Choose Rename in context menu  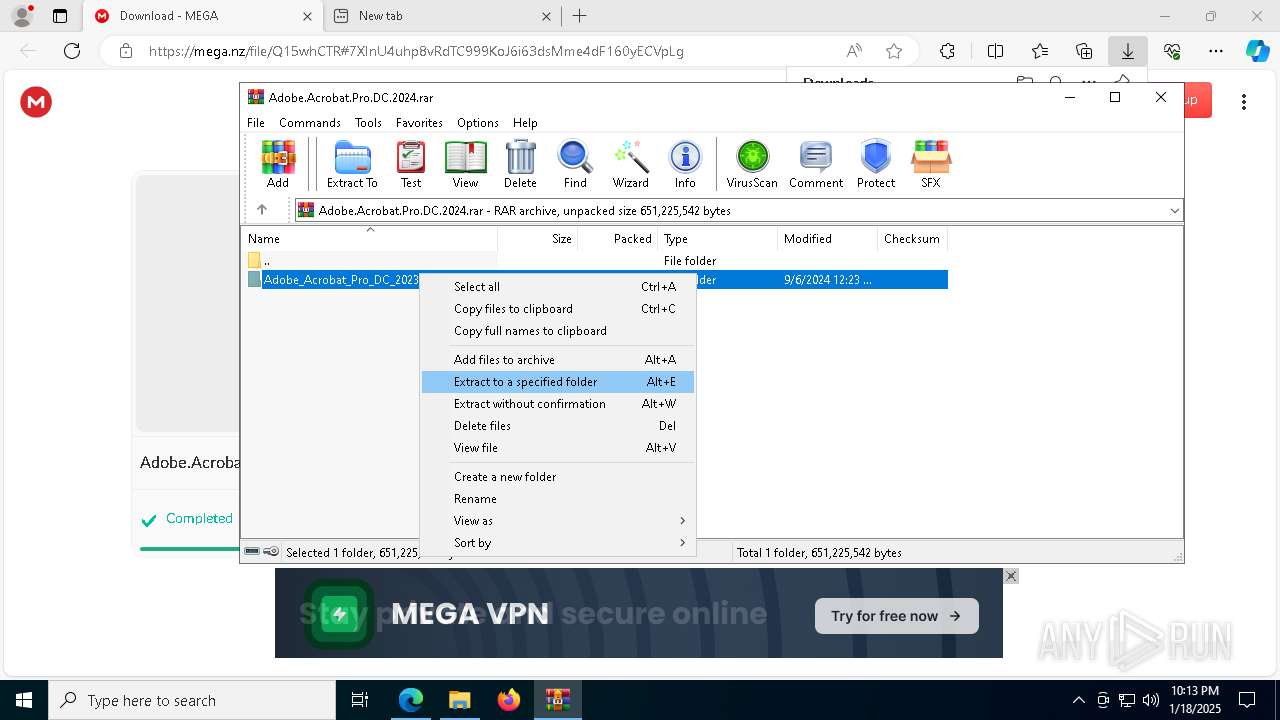click(x=557, y=499)
